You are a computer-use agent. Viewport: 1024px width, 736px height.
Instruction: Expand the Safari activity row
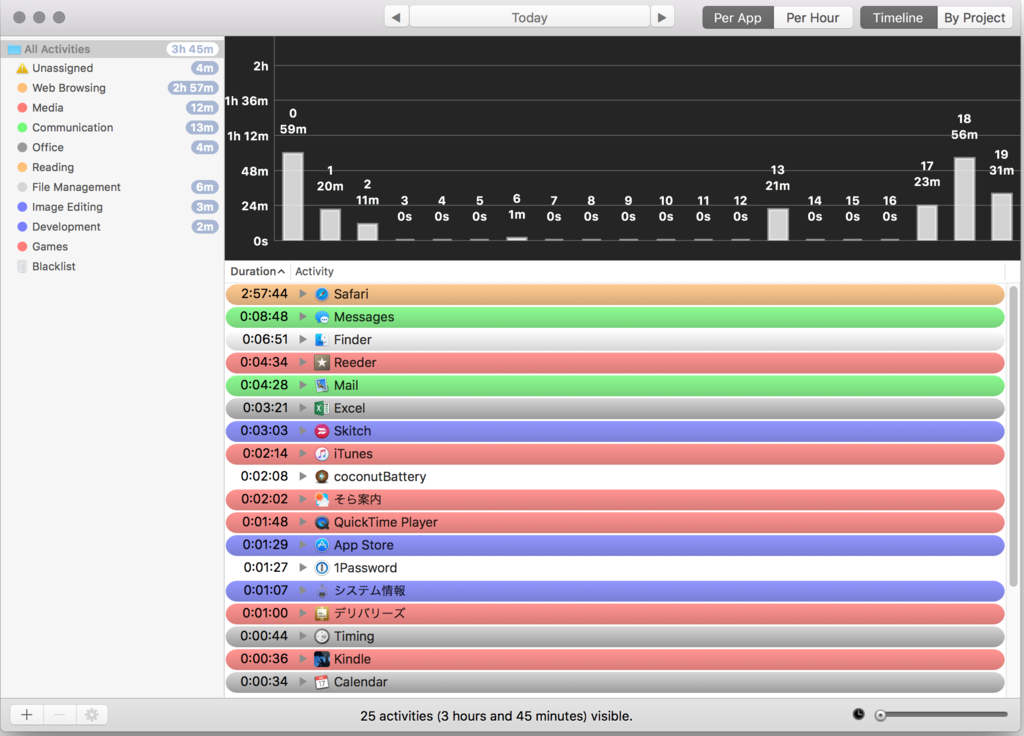point(303,294)
